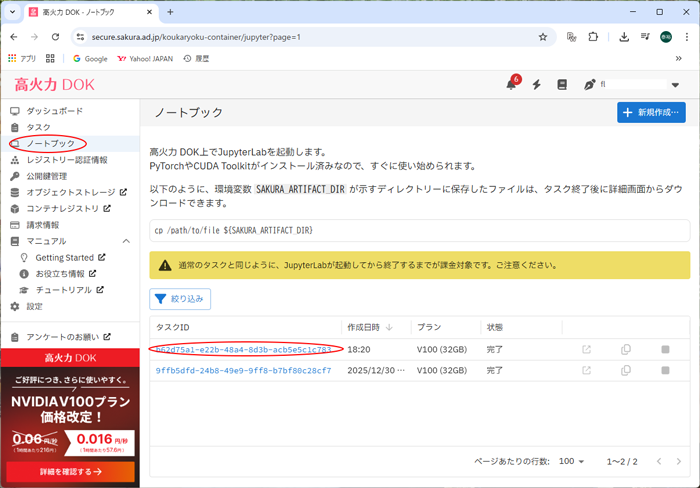This screenshot has width=700, height=488.
Task: Open the アプリ bookmarks shortcut
Action: pyautogui.click(x=22, y=58)
